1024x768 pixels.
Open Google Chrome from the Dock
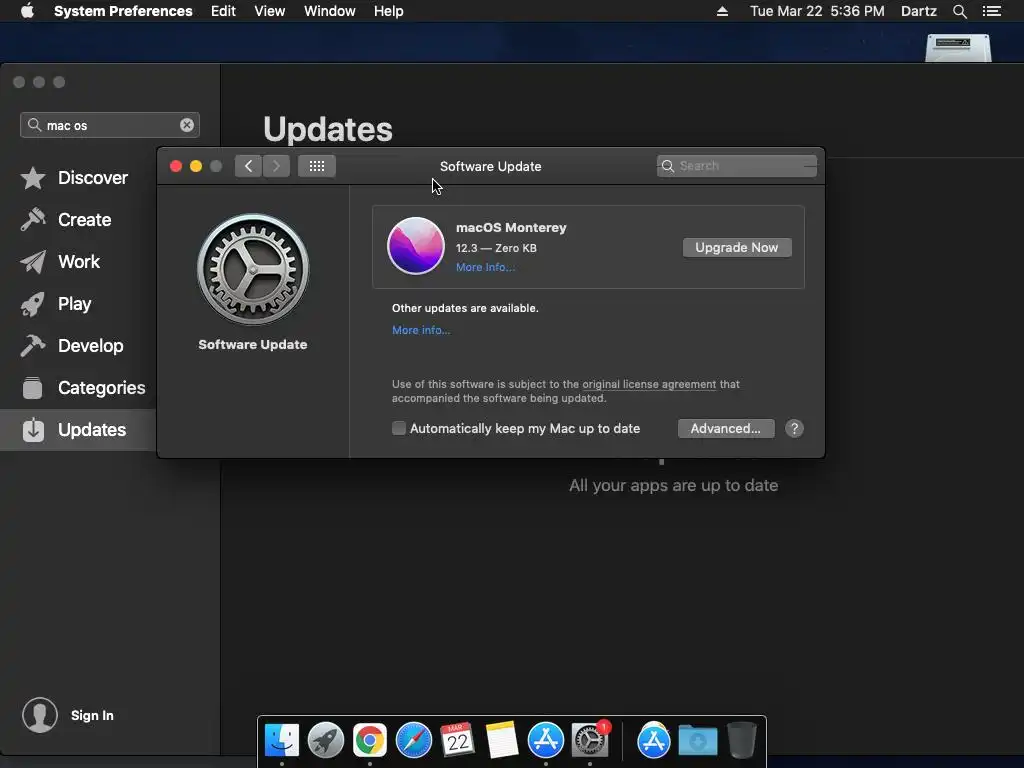coord(370,741)
